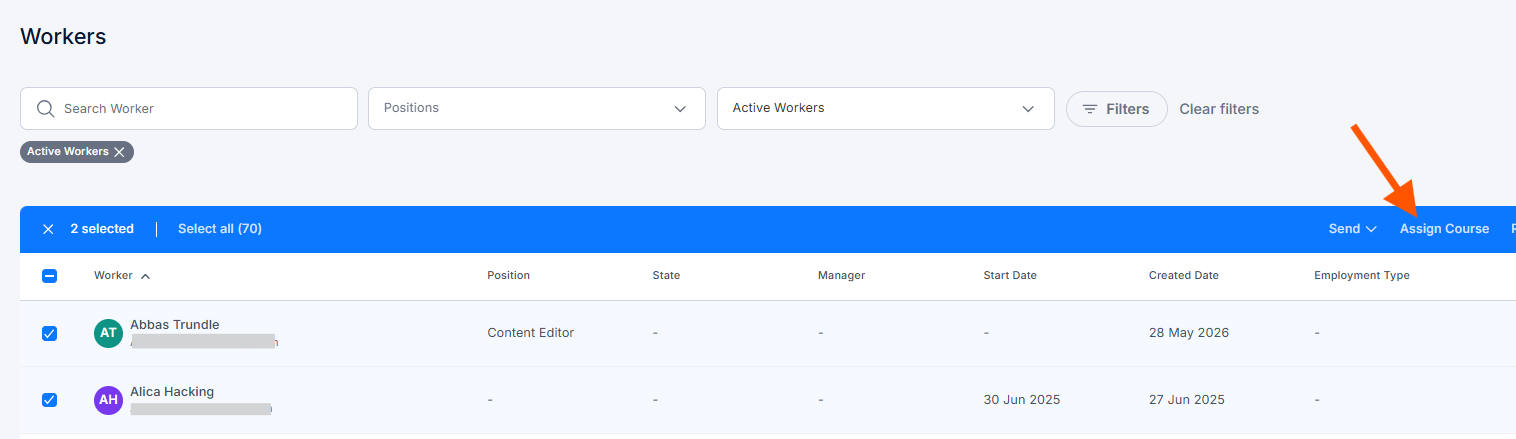Click the AT avatar for Abbas Trundle
Screen dimensions: 1516x439
[108, 333]
